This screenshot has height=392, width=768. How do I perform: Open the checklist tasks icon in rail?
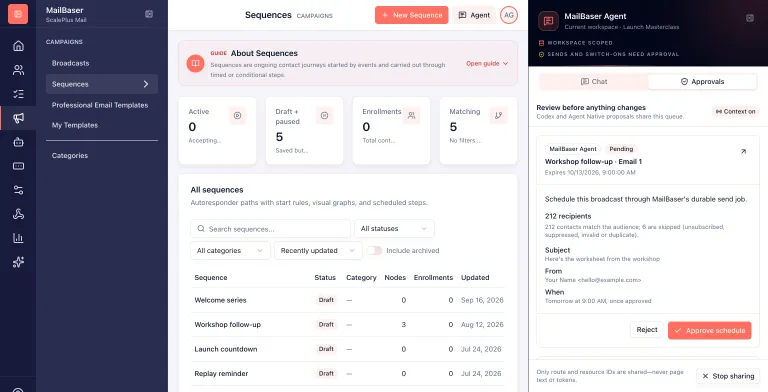click(18, 94)
